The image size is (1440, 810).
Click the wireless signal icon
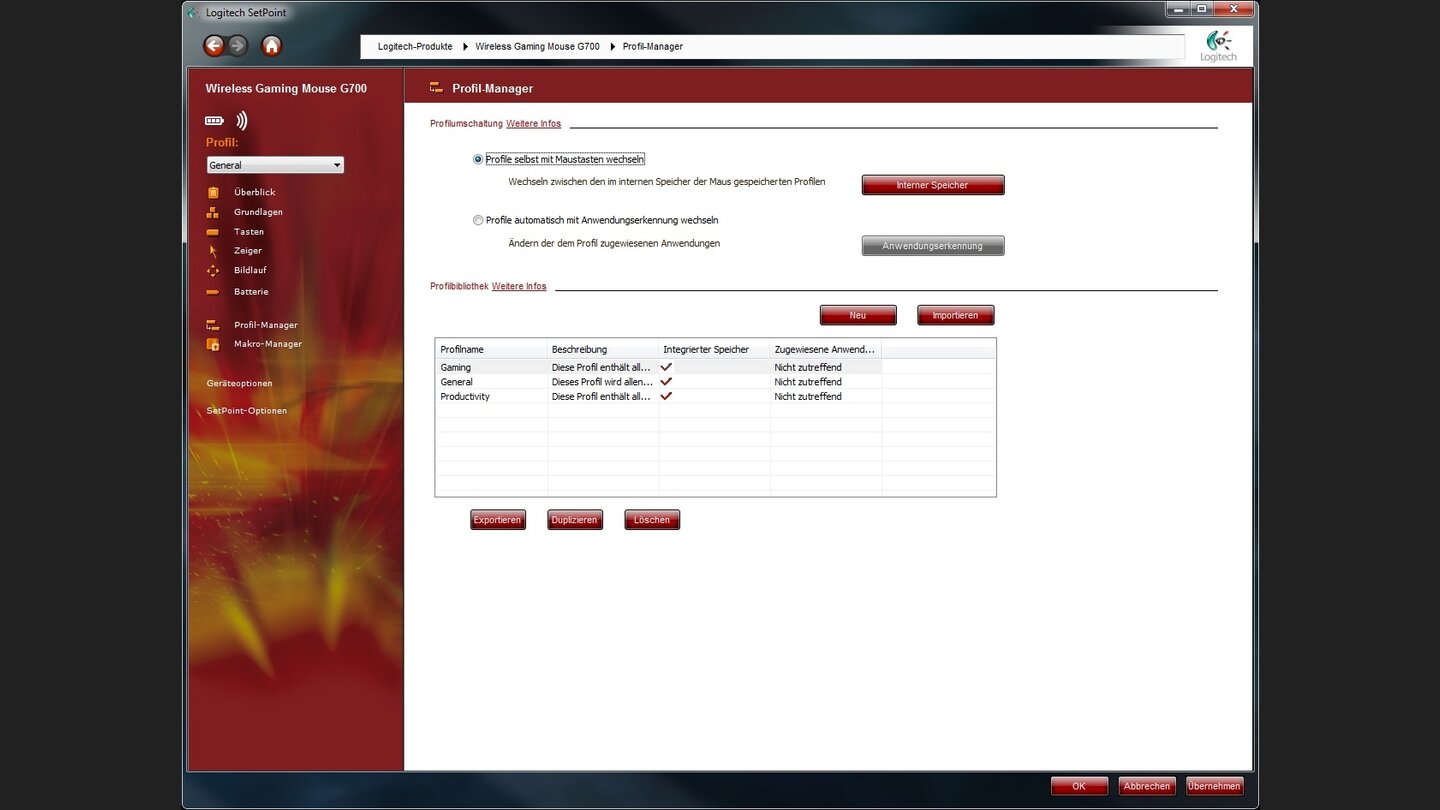(241, 121)
